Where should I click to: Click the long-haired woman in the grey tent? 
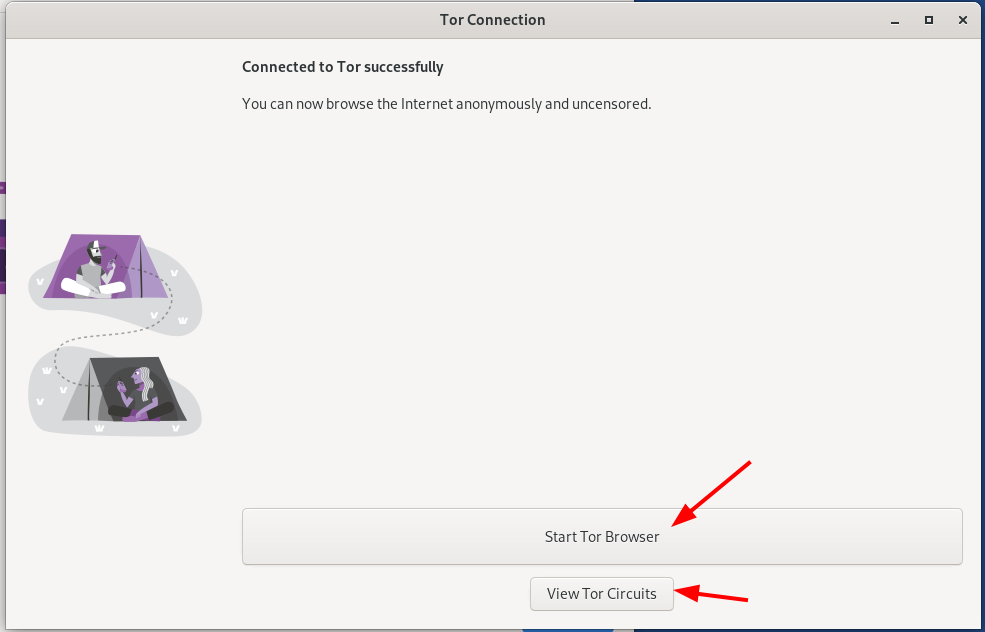(x=141, y=390)
